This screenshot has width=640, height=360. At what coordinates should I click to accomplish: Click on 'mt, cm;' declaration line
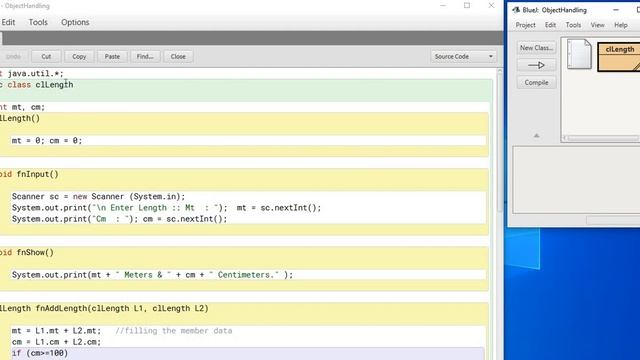[28, 107]
